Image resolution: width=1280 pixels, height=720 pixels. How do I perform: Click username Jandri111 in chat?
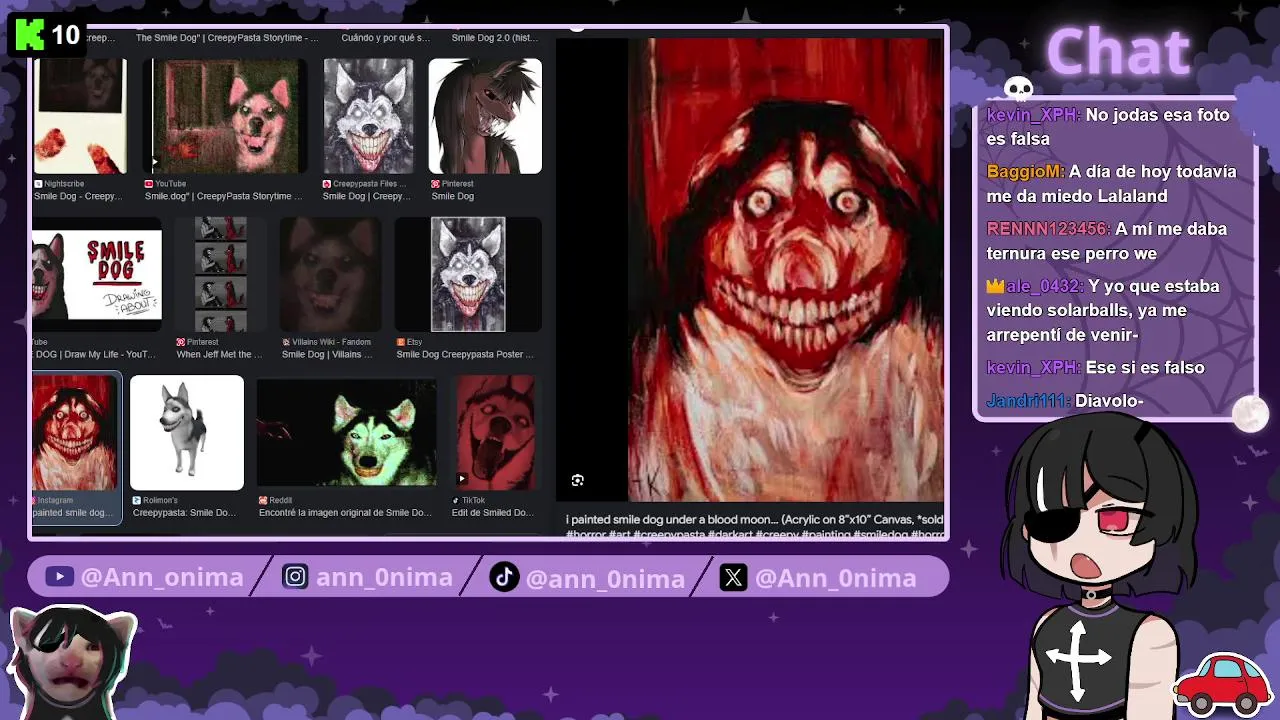tap(1028, 401)
